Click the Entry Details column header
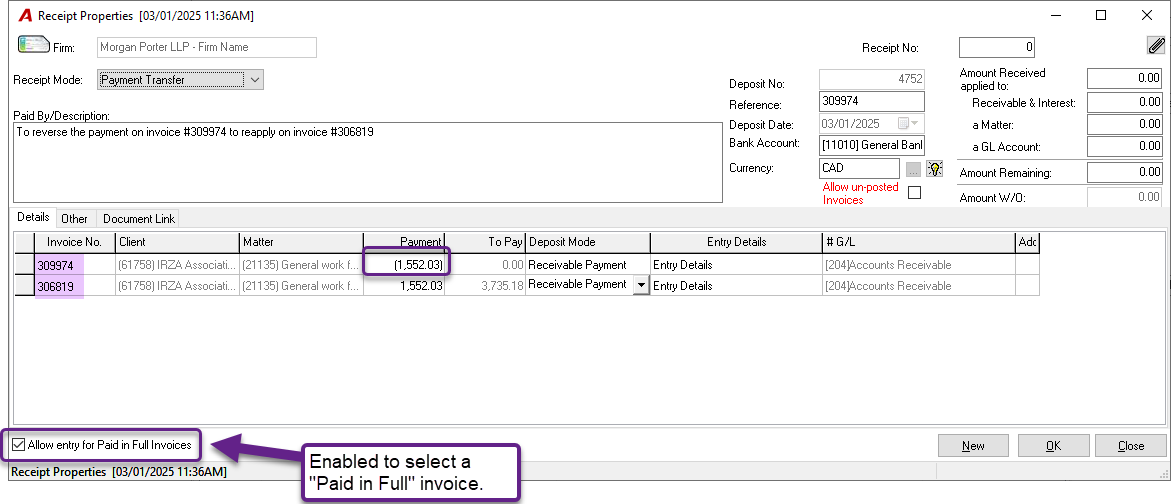Image resolution: width=1171 pixels, height=504 pixels. [736, 242]
